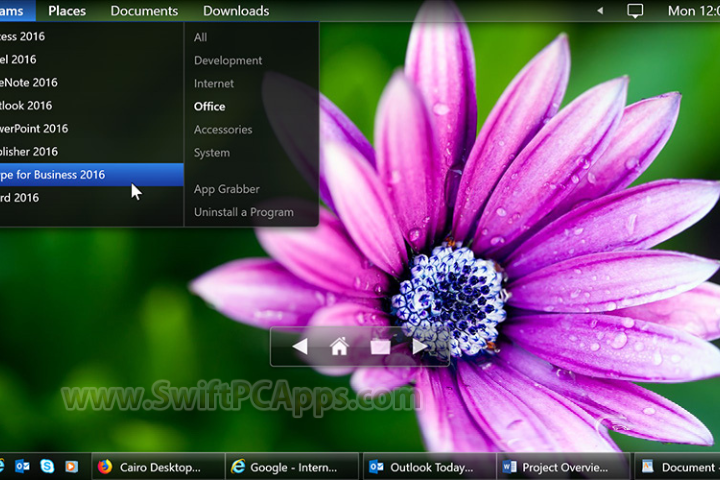The width and height of the screenshot is (720, 480).
Task: Go forward with the desktop navigation arrow
Action: click(420, 346)
